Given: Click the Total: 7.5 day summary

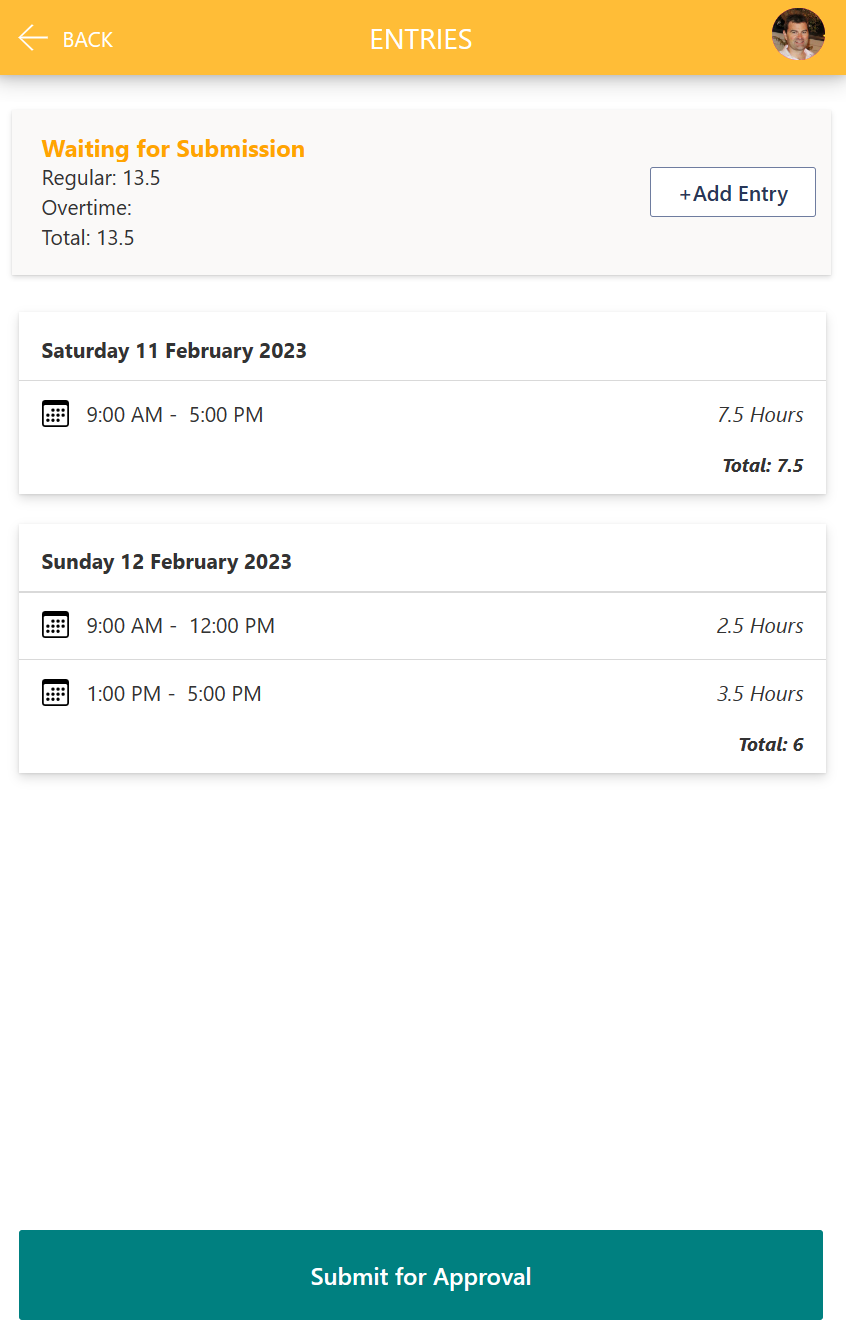Looking at the screenshot, I should click(x=762, y=465).
